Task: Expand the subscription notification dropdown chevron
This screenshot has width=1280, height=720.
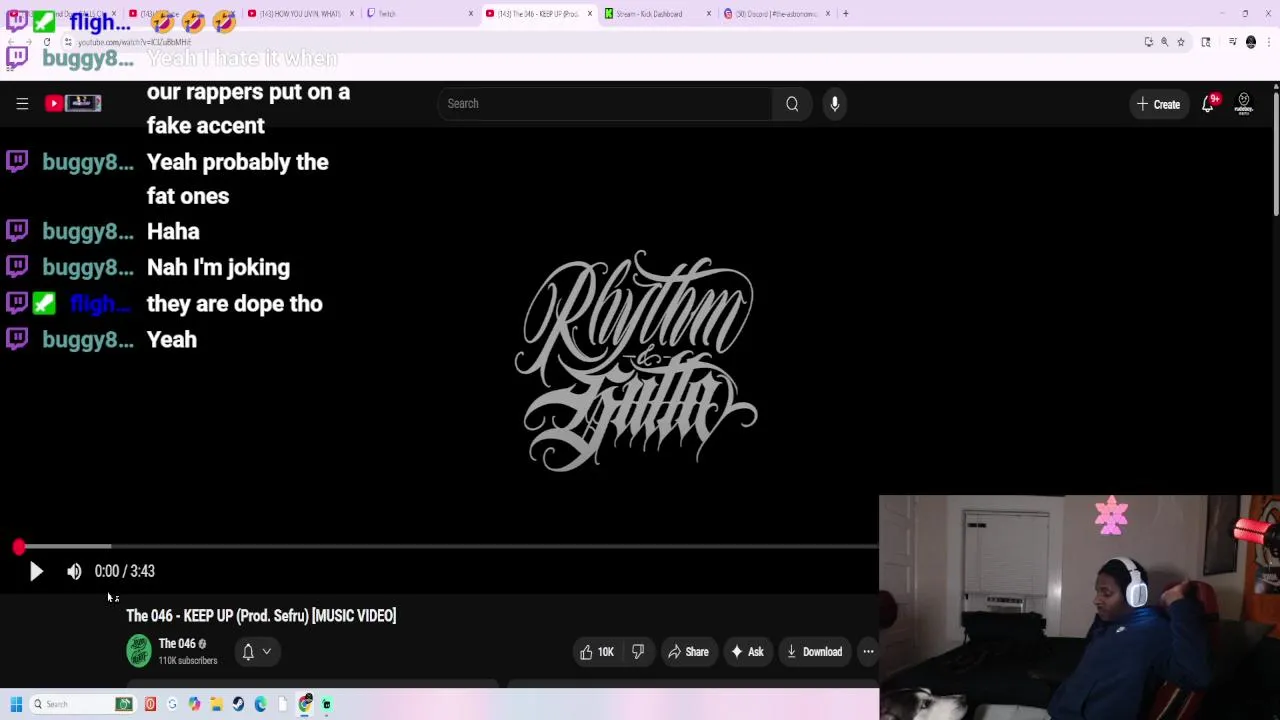Action: point(267,651)
